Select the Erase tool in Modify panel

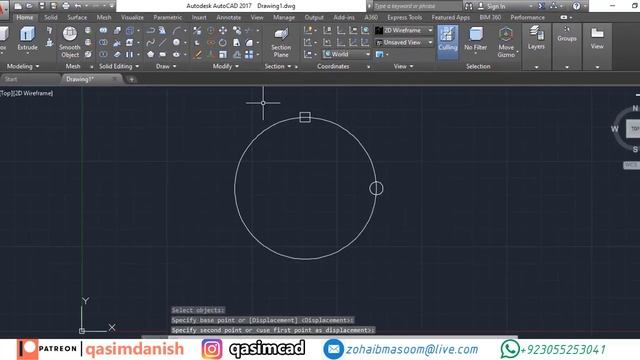pyautogui.click(x=197, y=54)
